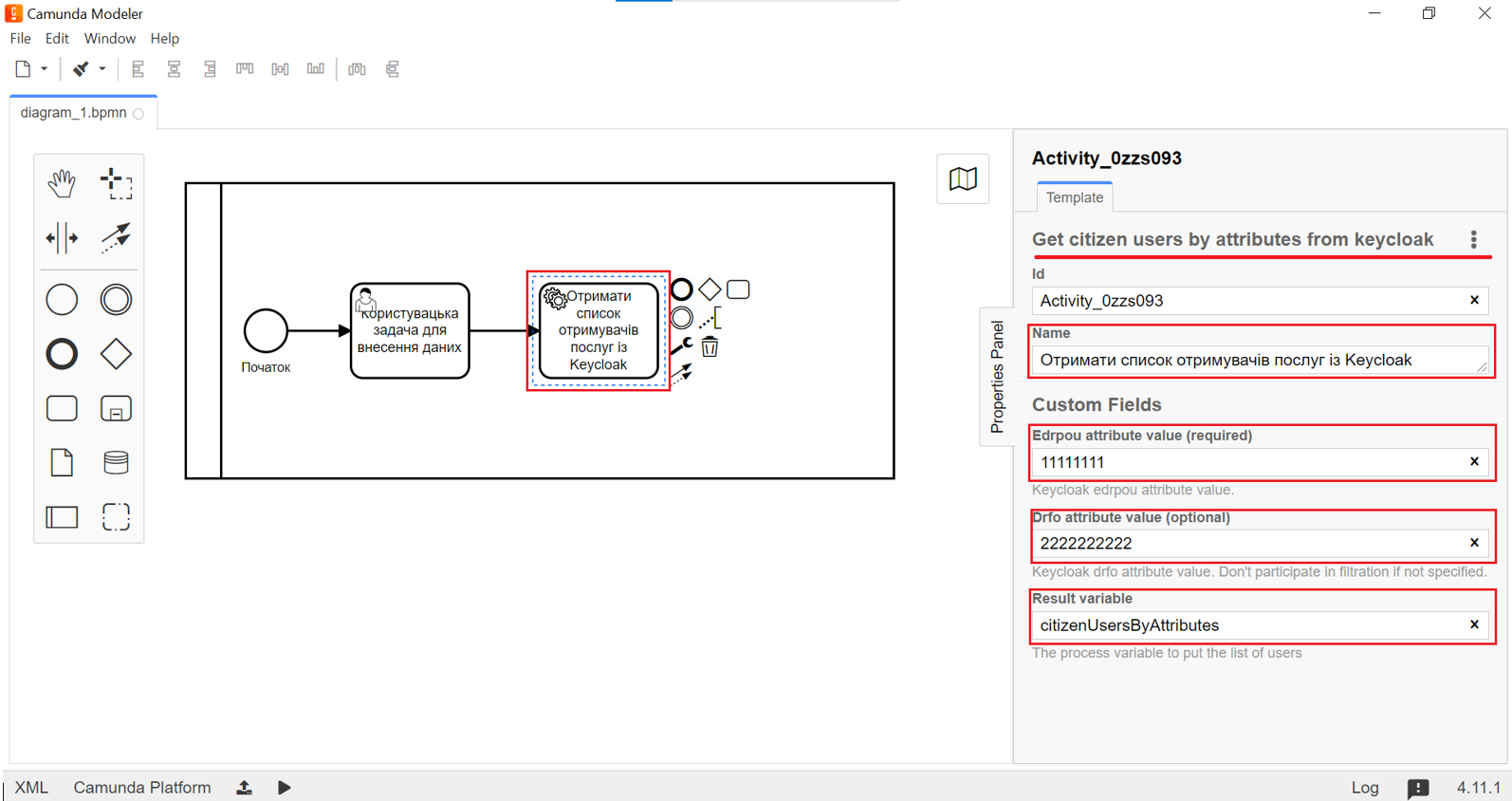Create a data store reference

116,462
